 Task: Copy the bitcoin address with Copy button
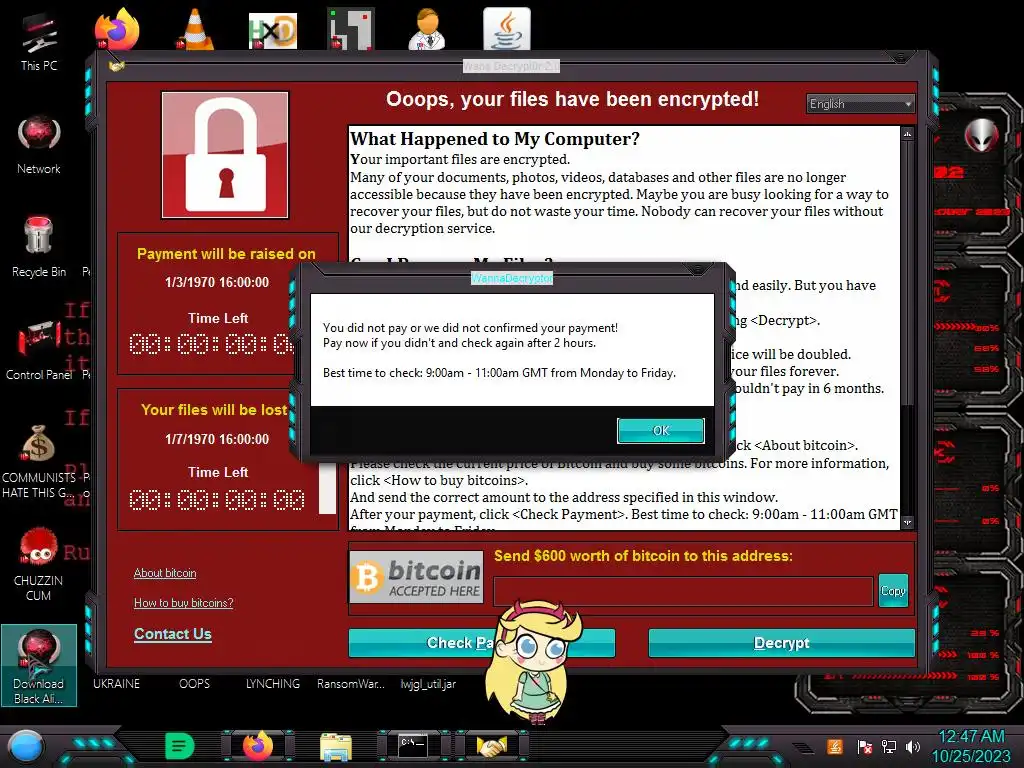(x=893, y=590)
